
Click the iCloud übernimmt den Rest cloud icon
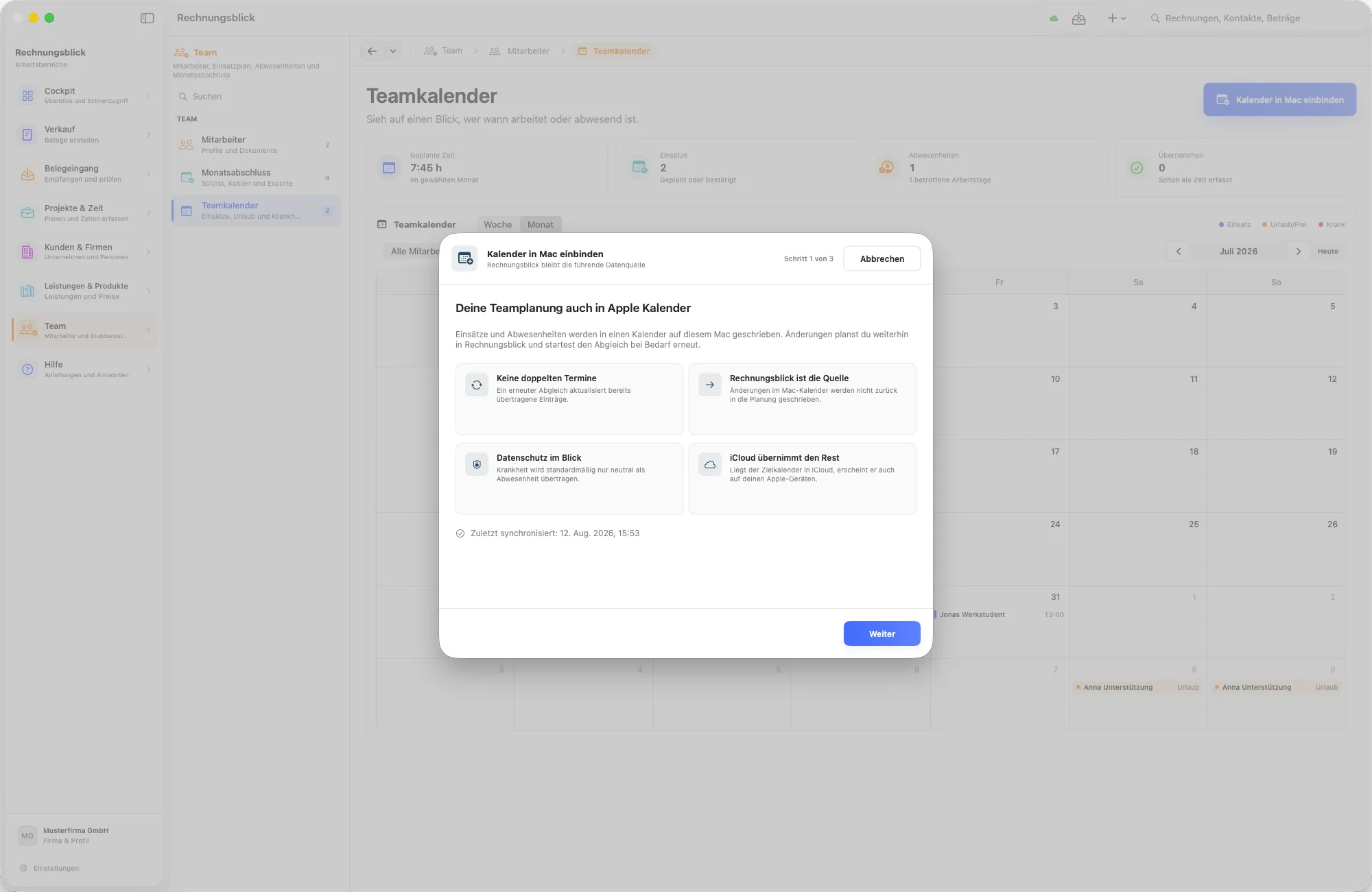(710, 464)
